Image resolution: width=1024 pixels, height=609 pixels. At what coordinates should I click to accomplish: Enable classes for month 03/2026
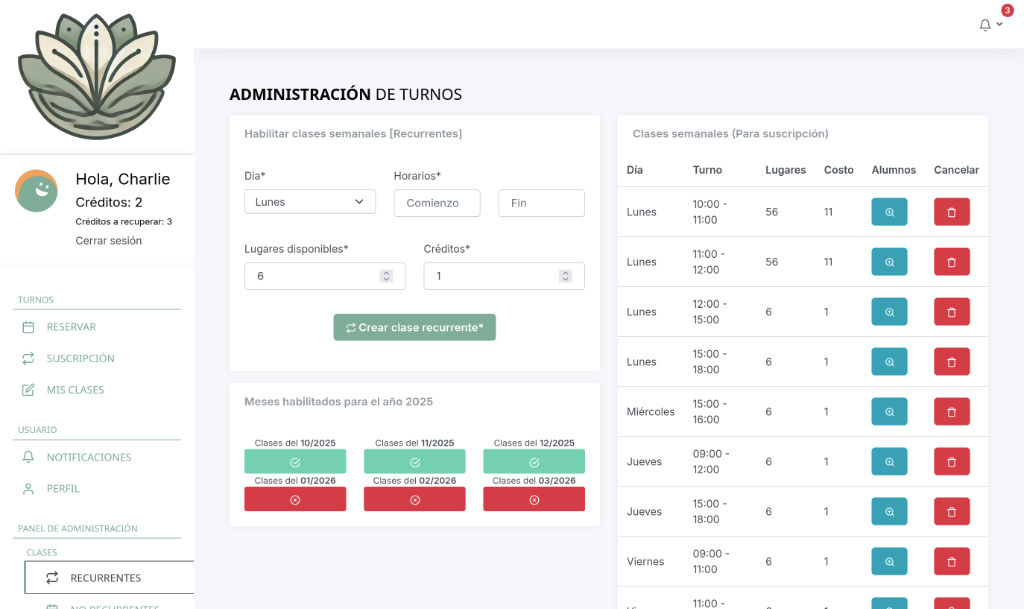[x=534, y=499]
